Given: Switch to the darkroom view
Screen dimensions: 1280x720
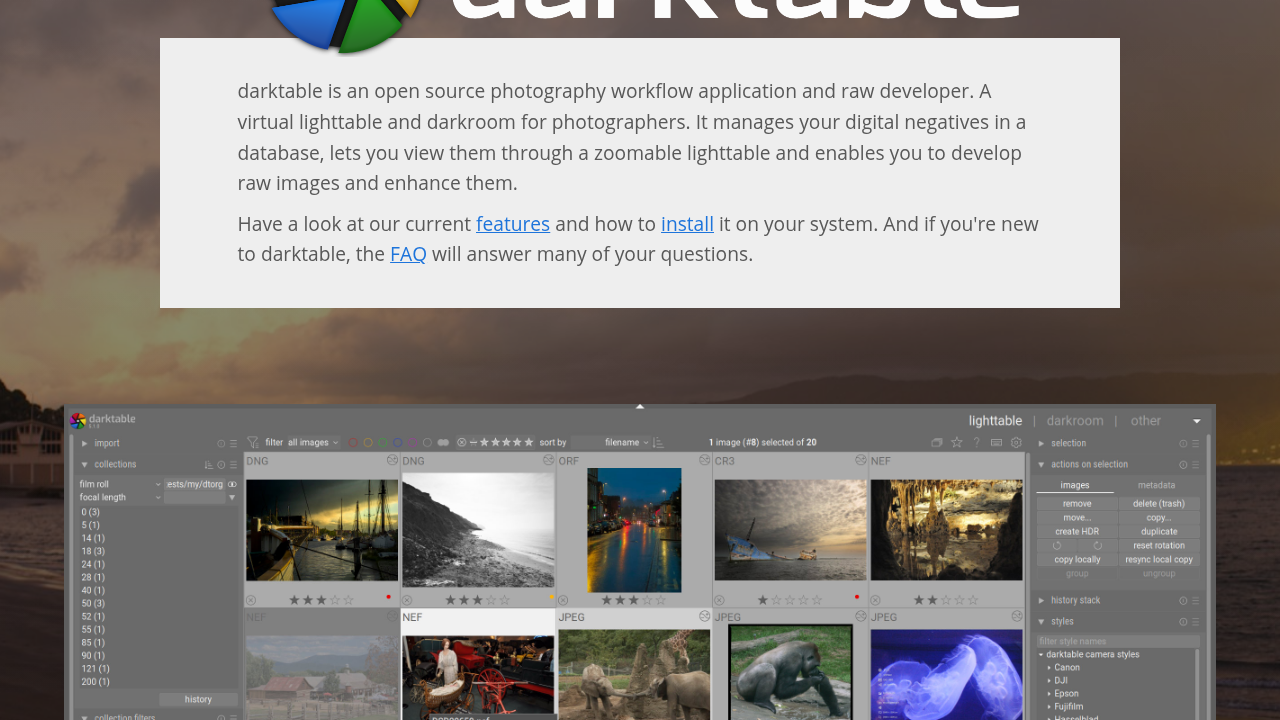Looking at the screenshot, I should coord(1075,421).
